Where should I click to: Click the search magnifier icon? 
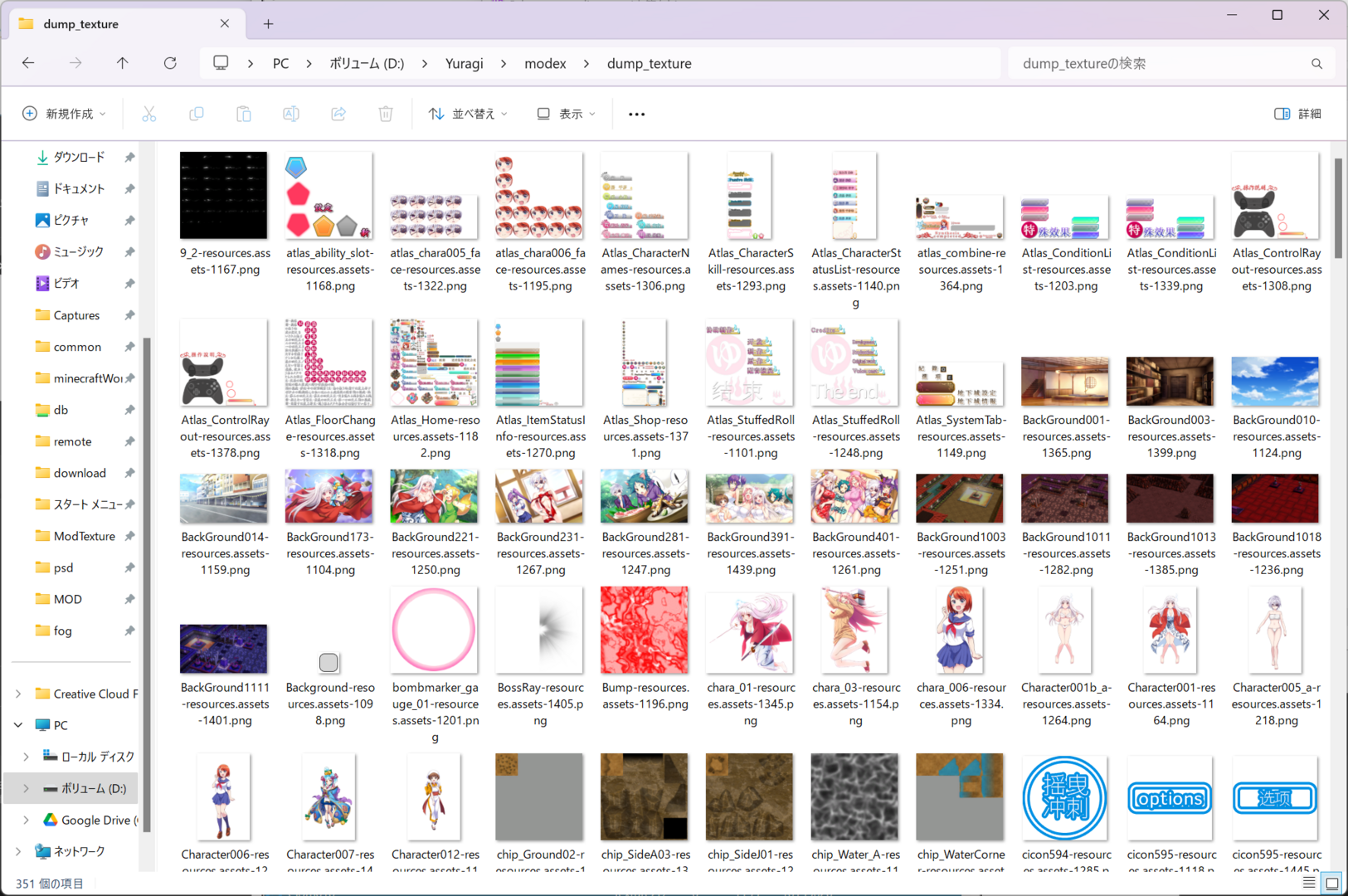(x=1316, y=64)
